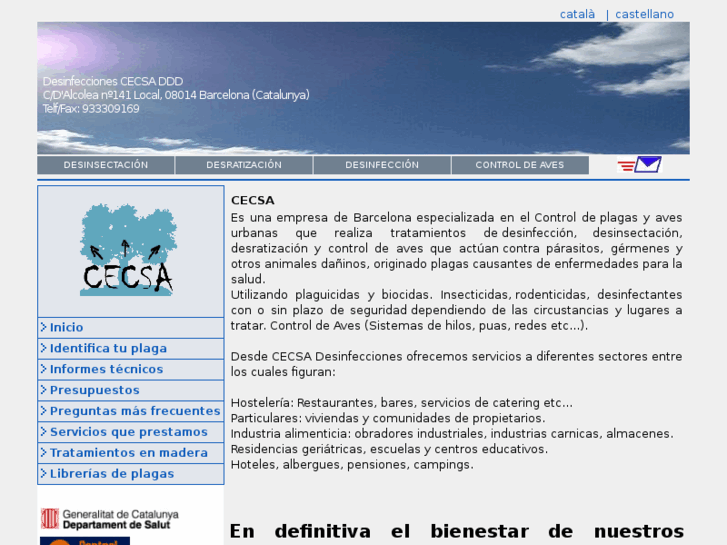Open Librerías de plagas page

pos(112,474)
